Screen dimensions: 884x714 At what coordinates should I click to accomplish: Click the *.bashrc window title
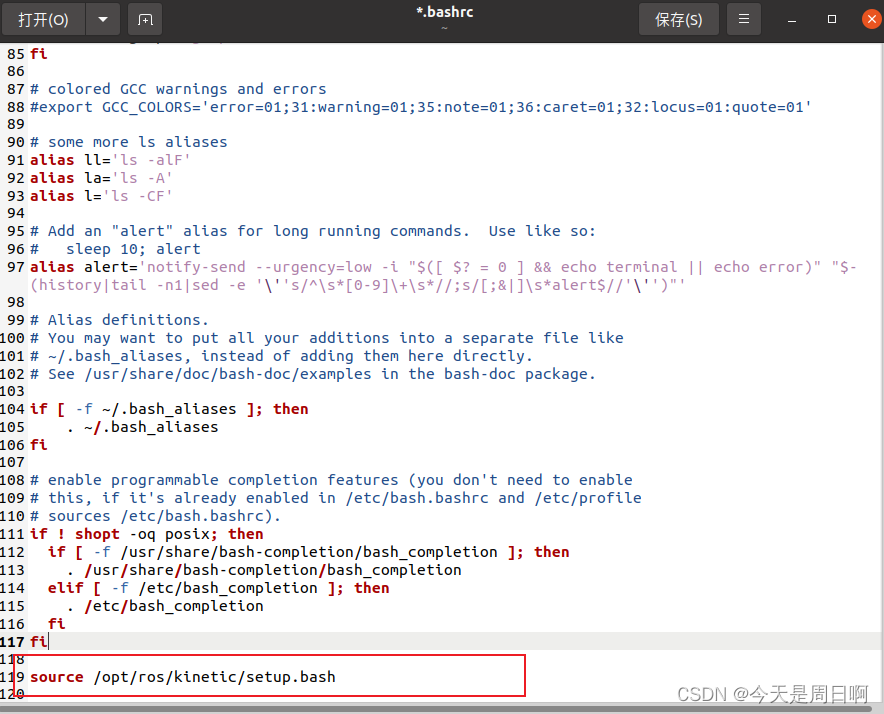445,12
